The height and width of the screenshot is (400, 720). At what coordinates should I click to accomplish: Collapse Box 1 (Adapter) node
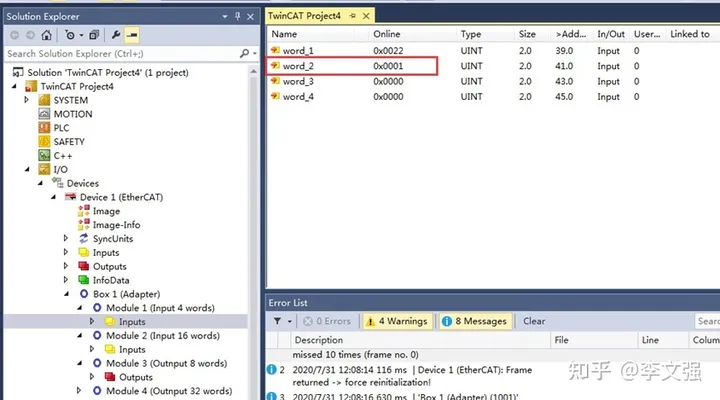click(x=67, y=293)
